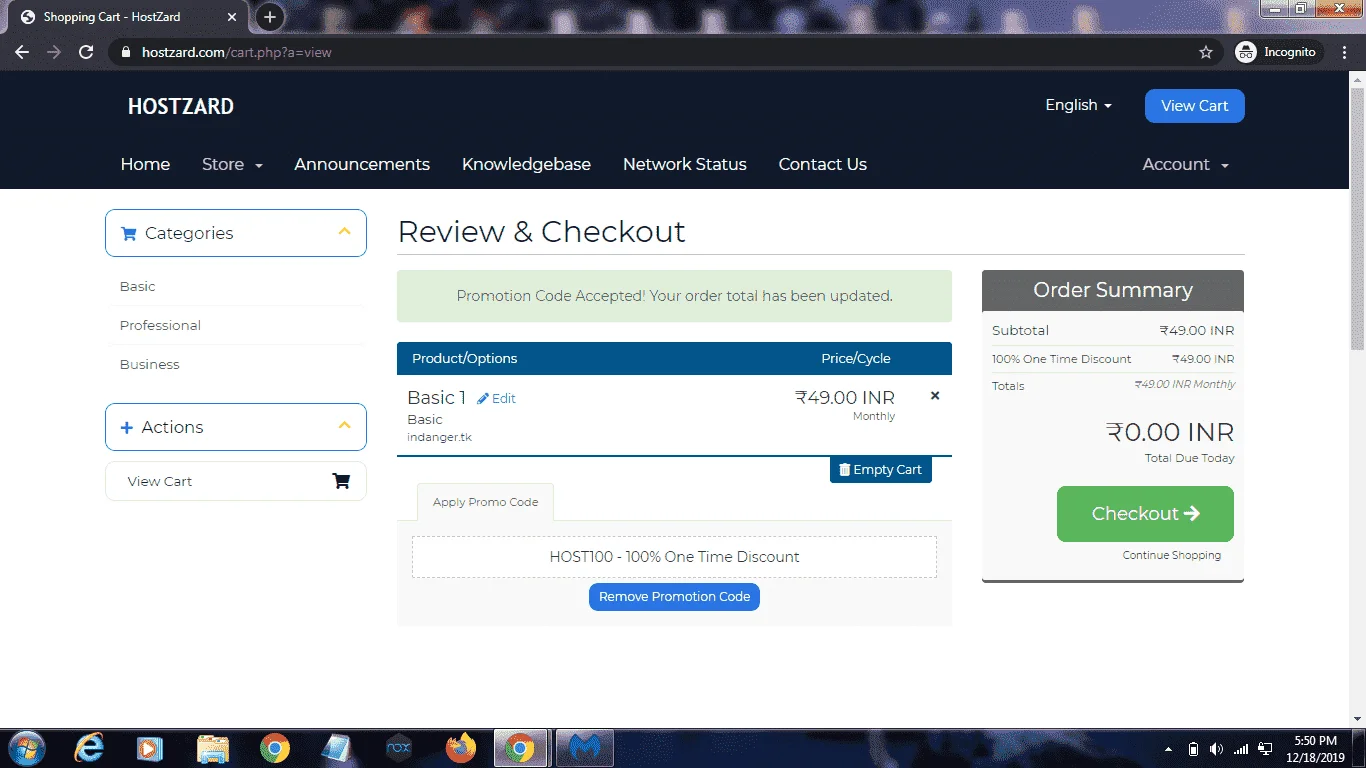
Task: Open the Professional category link
Action: (160, 325)
